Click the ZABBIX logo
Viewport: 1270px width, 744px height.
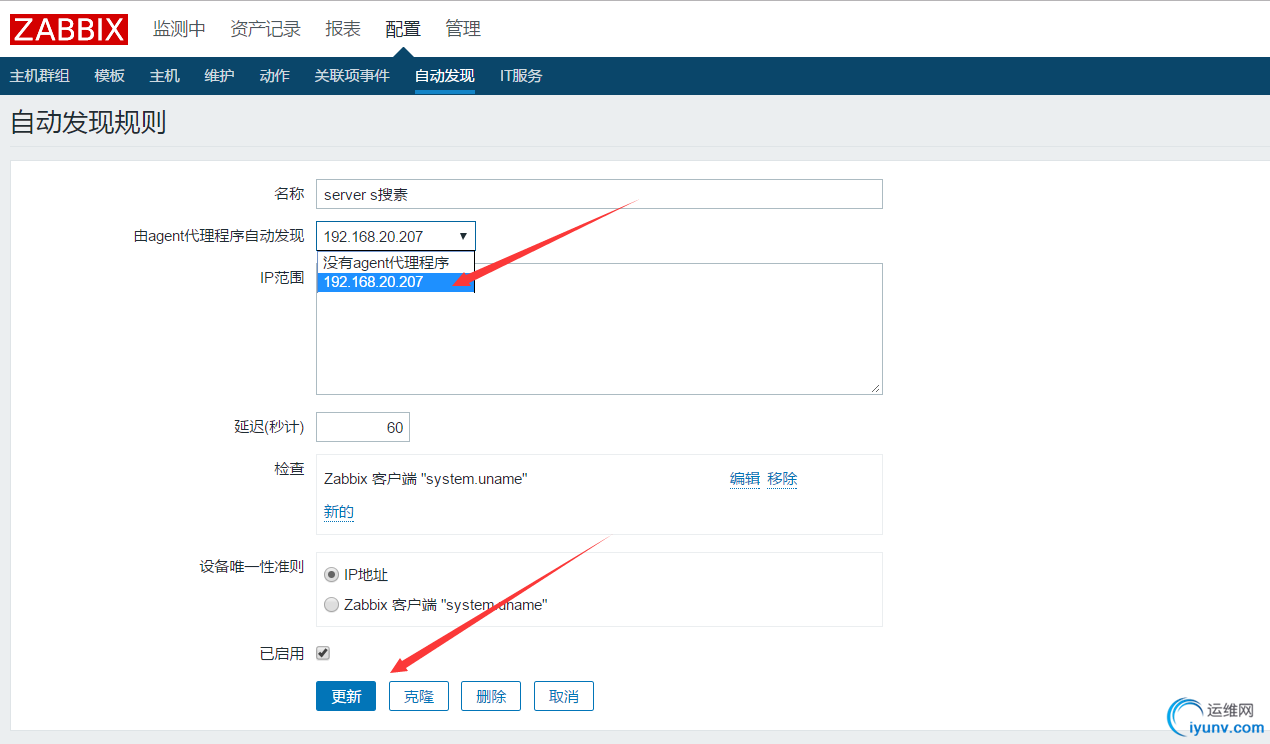(x=69, y=29)
